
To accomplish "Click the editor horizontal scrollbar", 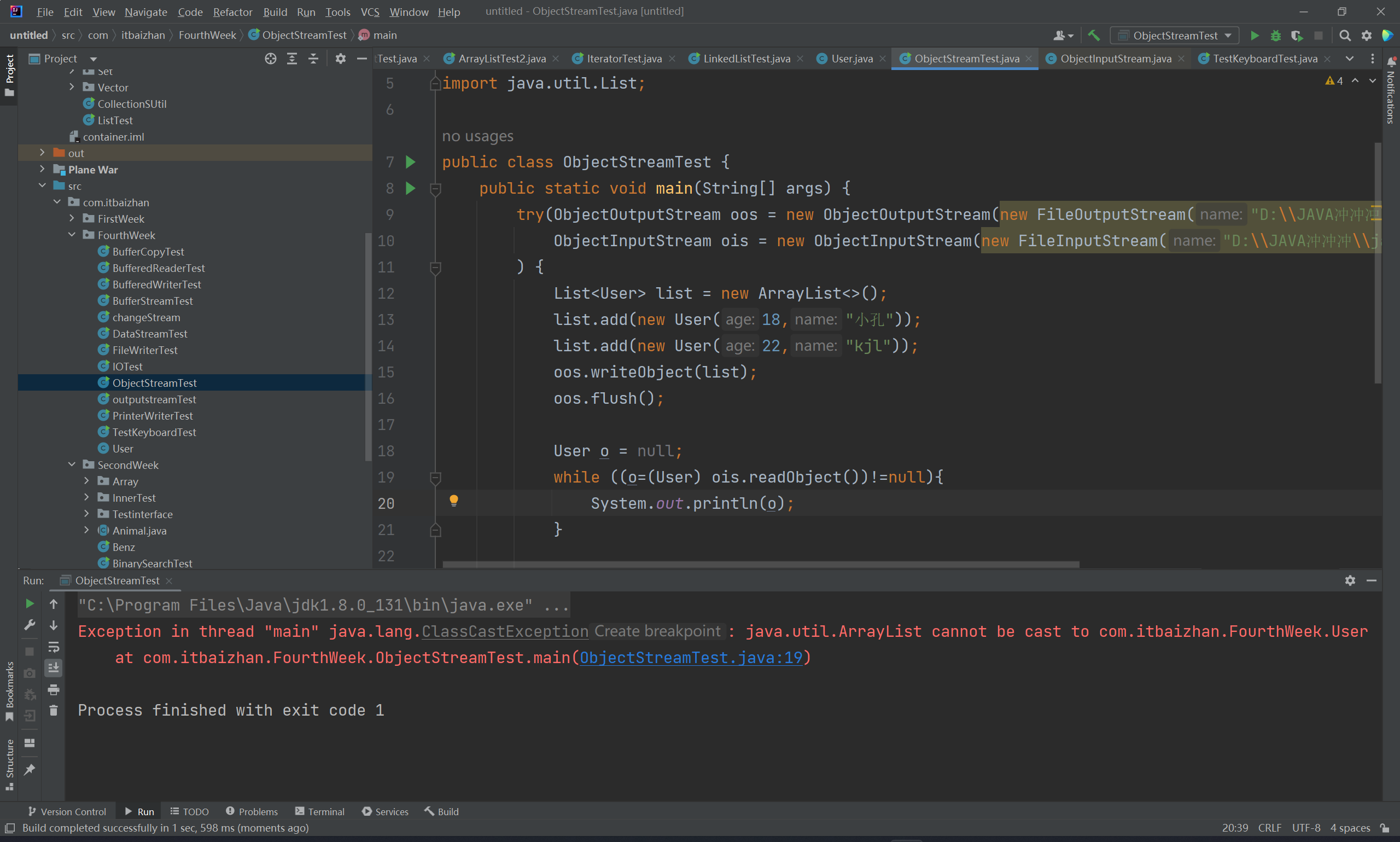I will pyautogui.click(x=761, y=565).
